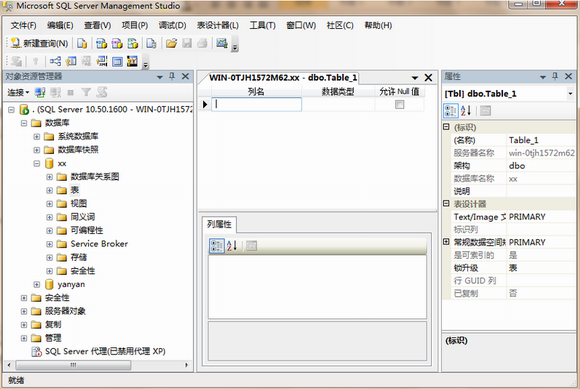Select the Service Broker folder

click(x=99, y=244)
